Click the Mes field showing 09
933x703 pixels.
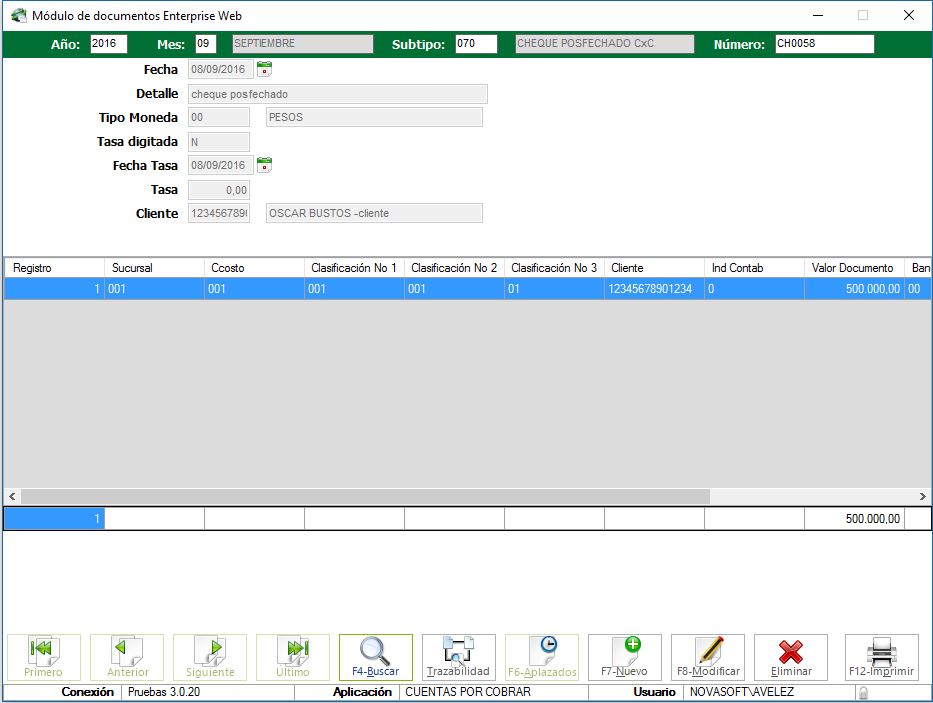point(206,43)
